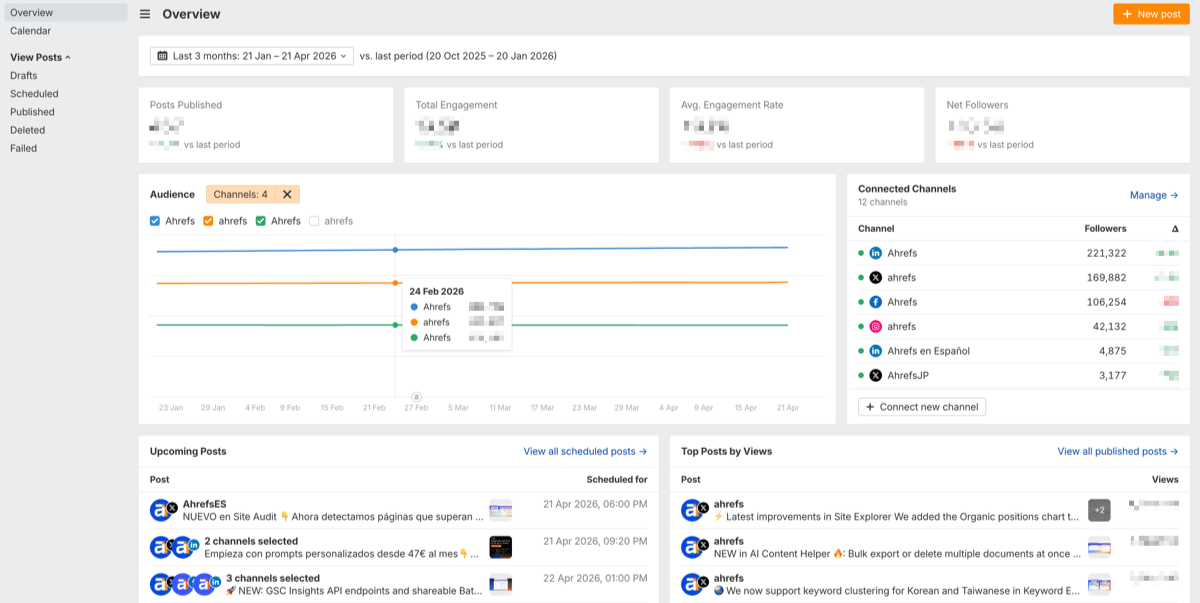Click the +2 media badge on top post
The width and height of the screenshot is (1200, 603).
(x=1099, y=511)
